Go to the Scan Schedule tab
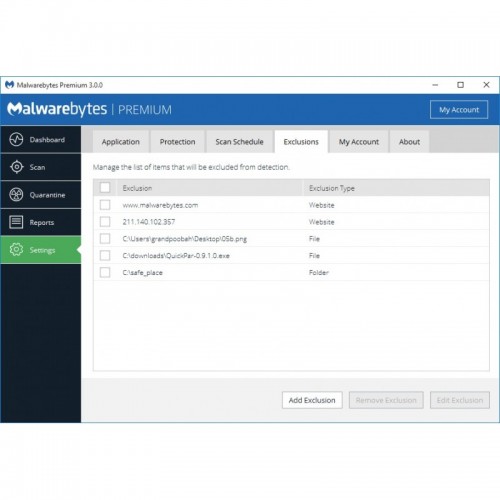500x500 pixels. click(239, 142)
